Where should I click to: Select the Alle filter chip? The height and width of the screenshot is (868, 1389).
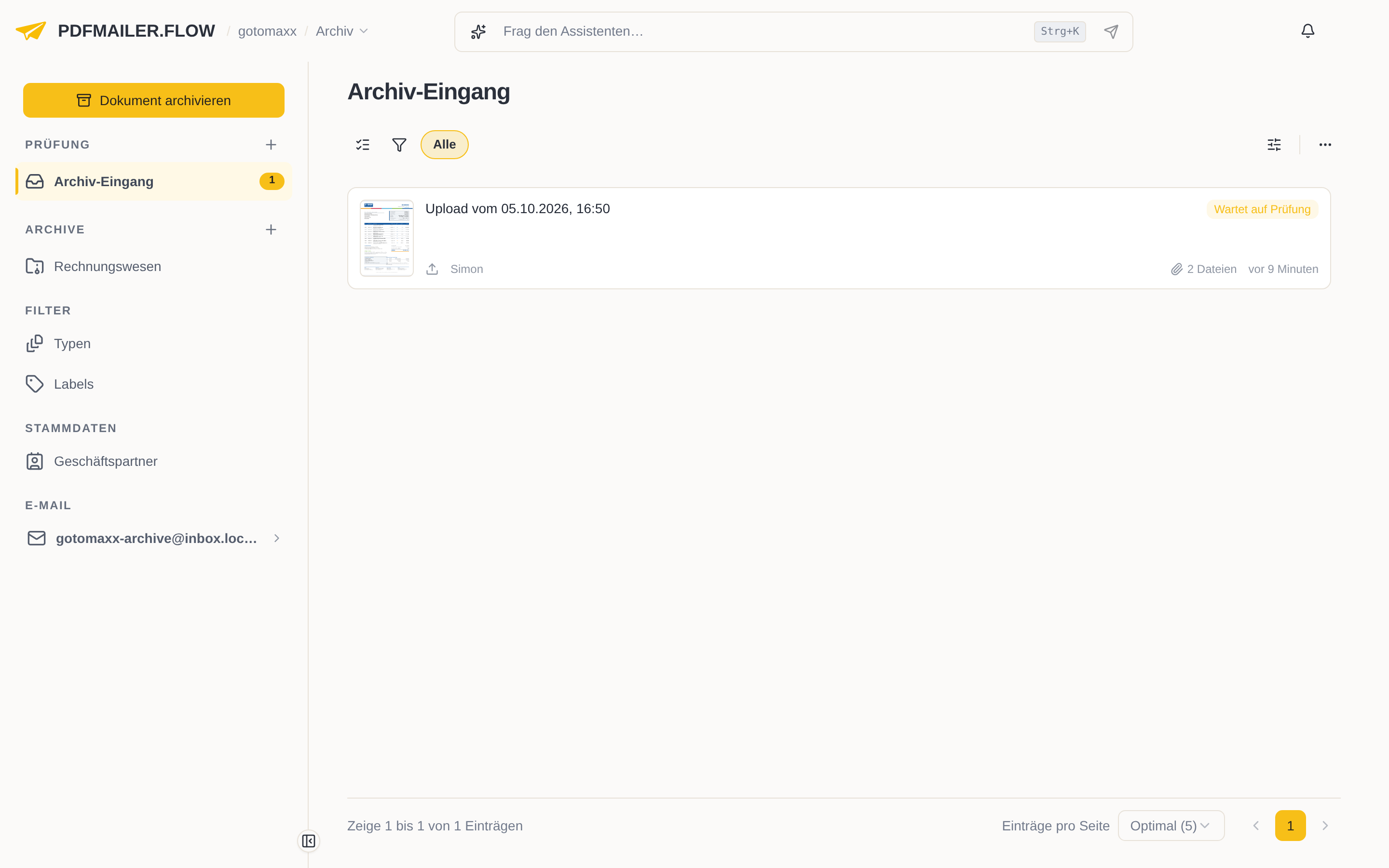444,145
